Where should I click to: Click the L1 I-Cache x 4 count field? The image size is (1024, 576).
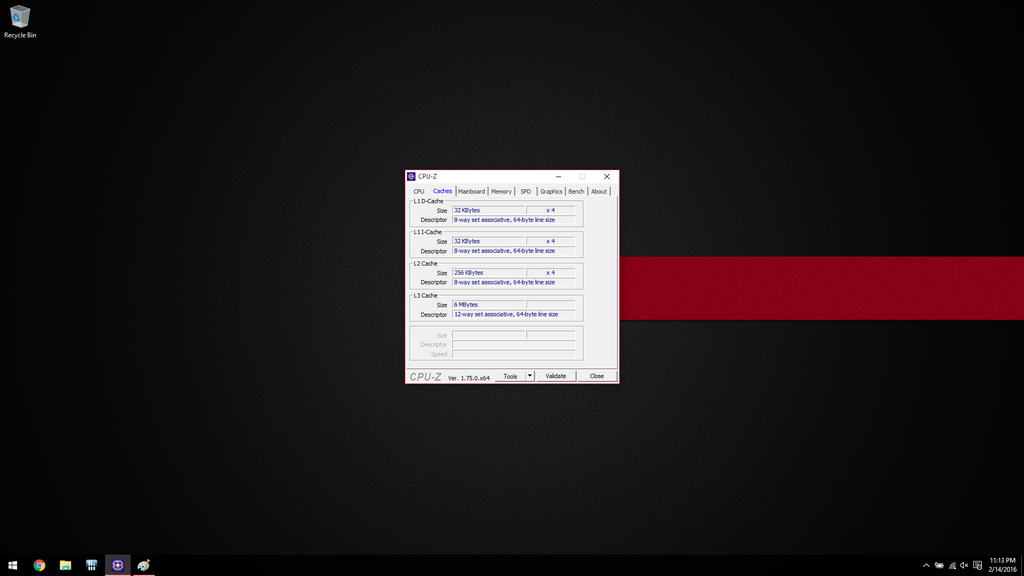(551, 241)
